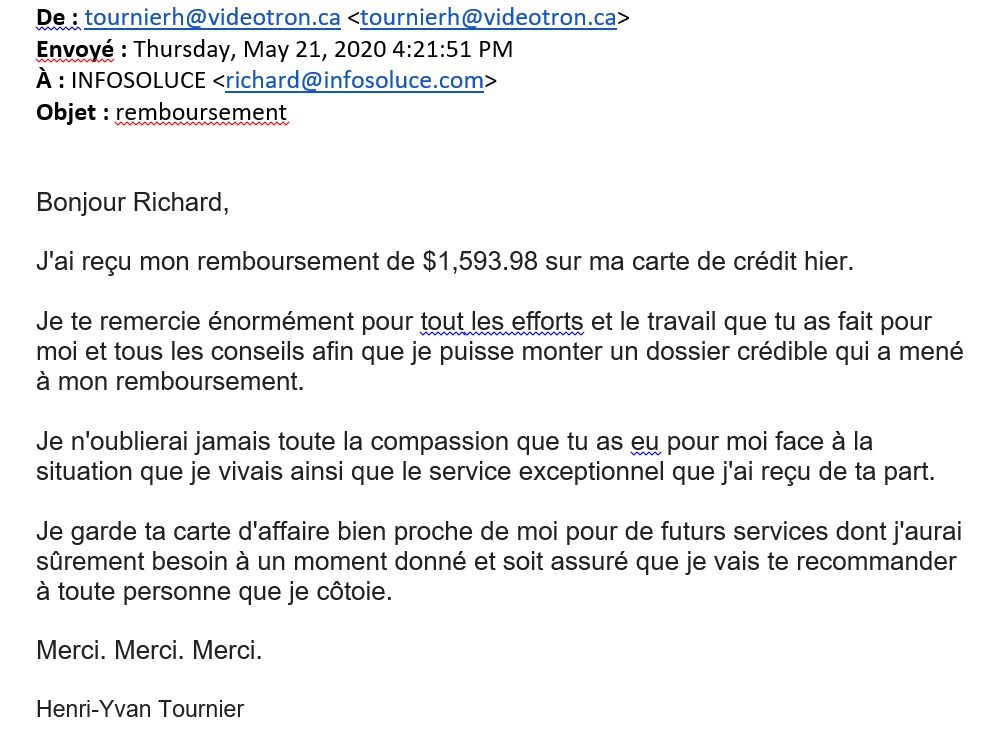Click the "À :" recipient label
The height and width of the screenshot is (734, 1001).
point(52,81)
